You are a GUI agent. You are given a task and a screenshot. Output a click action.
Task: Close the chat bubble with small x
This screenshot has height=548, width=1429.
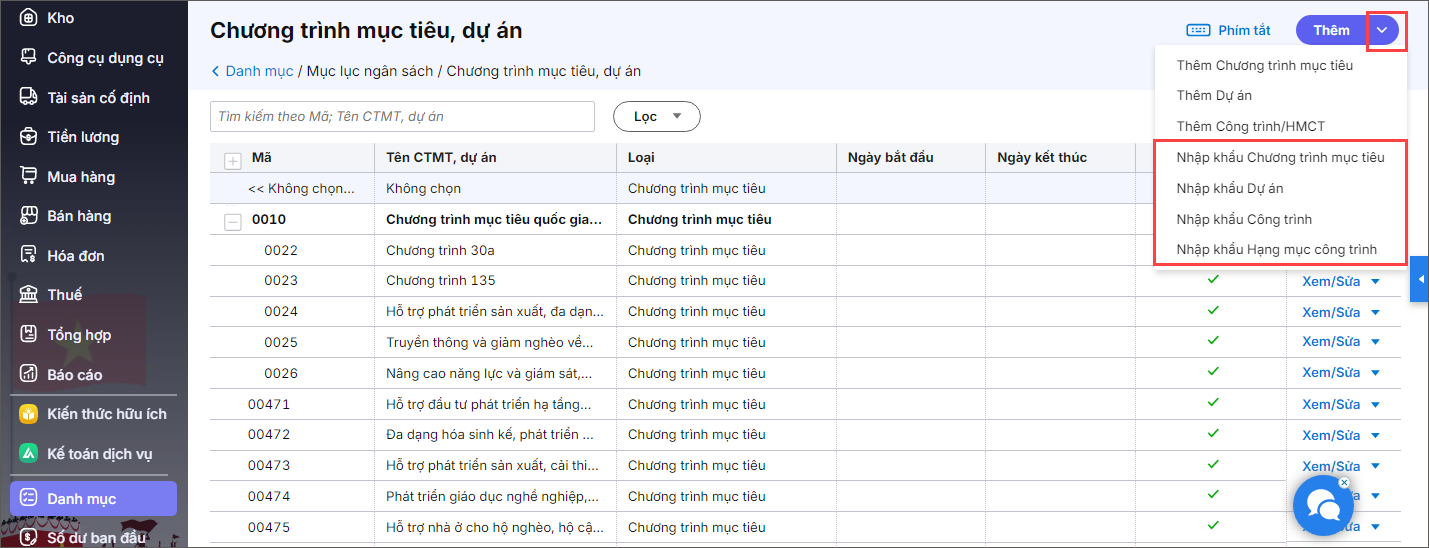(x=1344, y=483)
